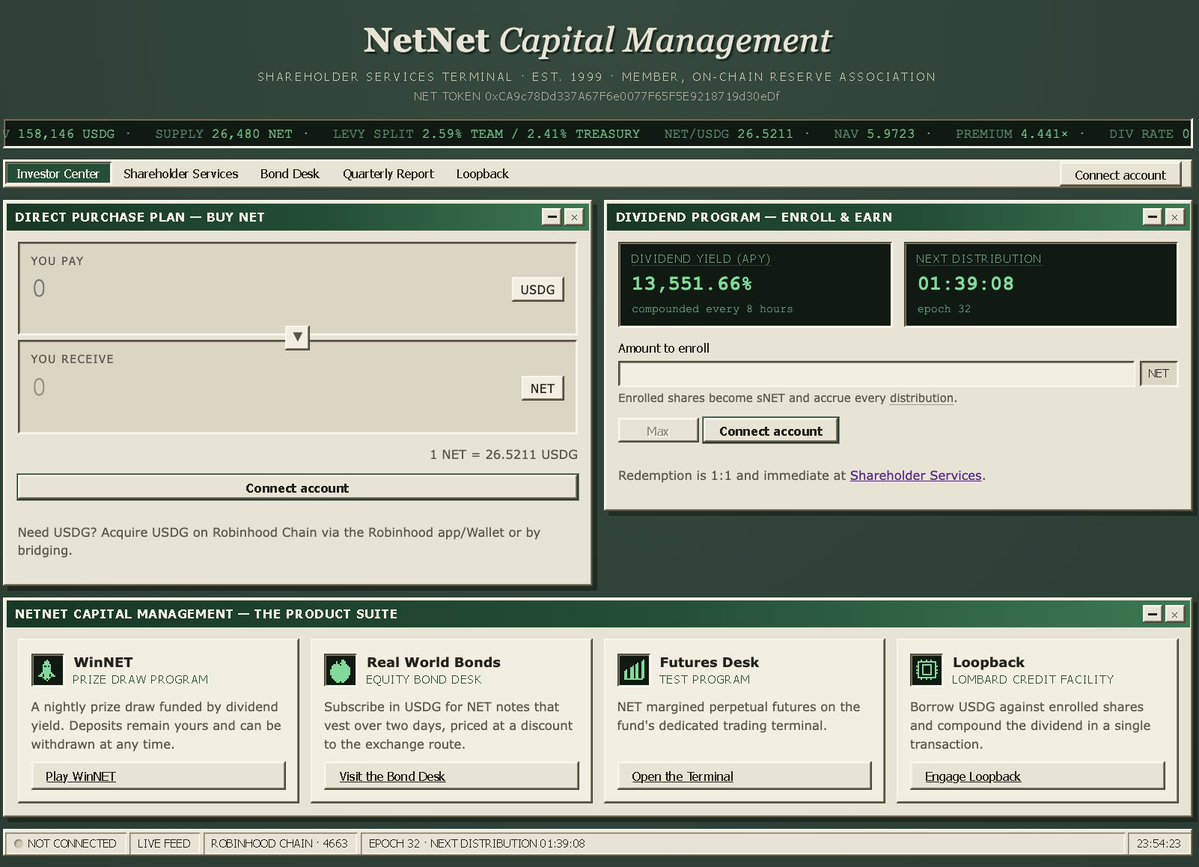
Task: Click the LEVY SPLIT ticker entry
Action: (486, 134)
